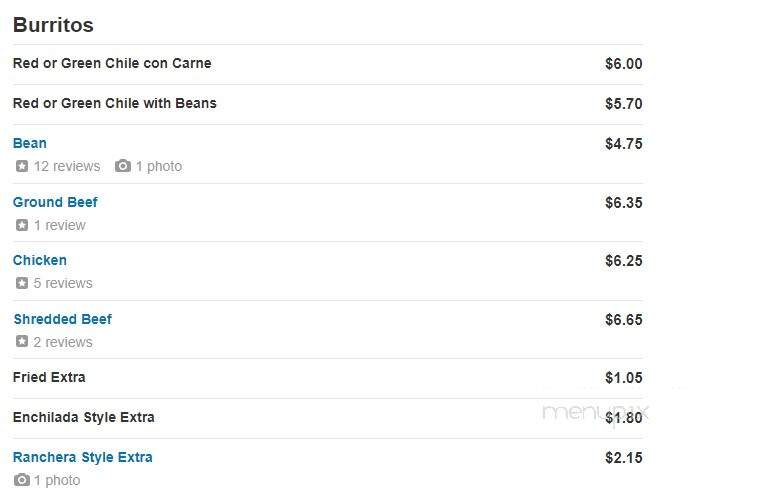
Task: Open the Ranchera Style Extra link
Action: (82, 457)
